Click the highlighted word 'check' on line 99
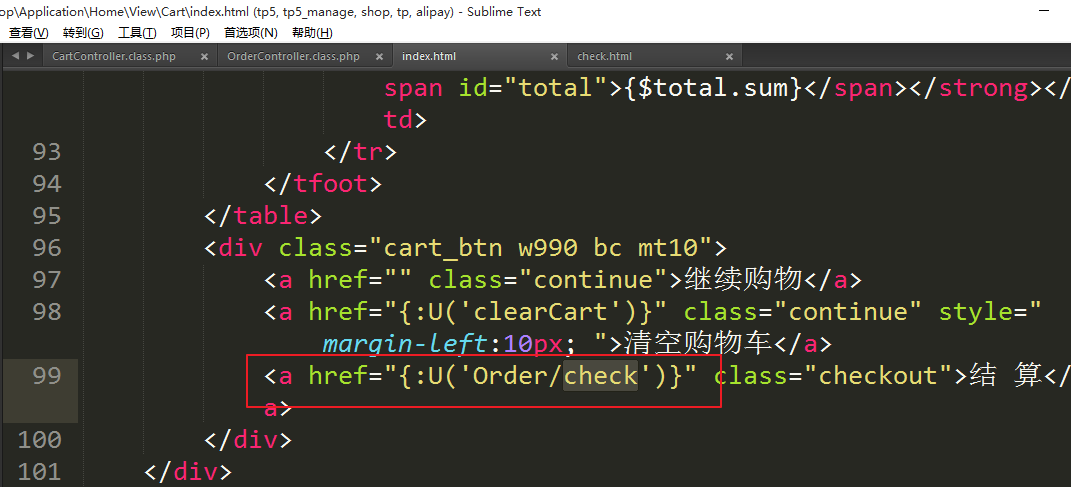Image resolution: width=1071 pixels, height=487 pixels. [600, 376]
